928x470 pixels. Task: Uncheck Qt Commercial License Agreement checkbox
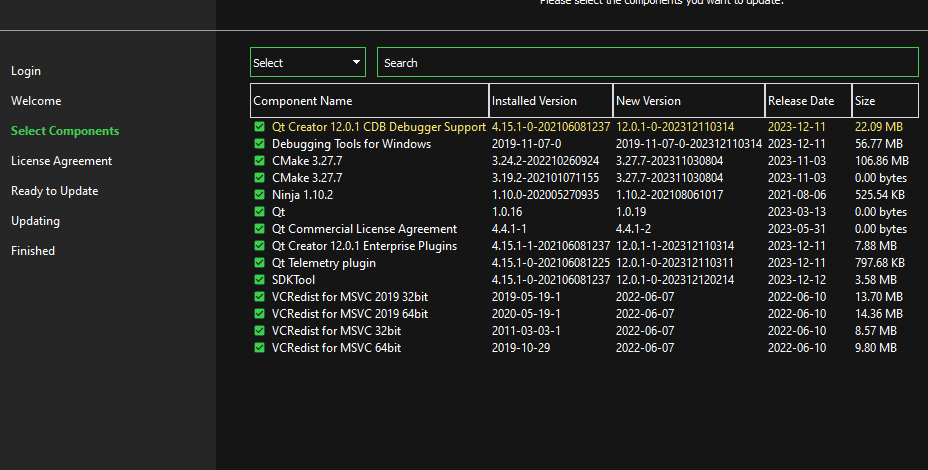coord(259,228)
